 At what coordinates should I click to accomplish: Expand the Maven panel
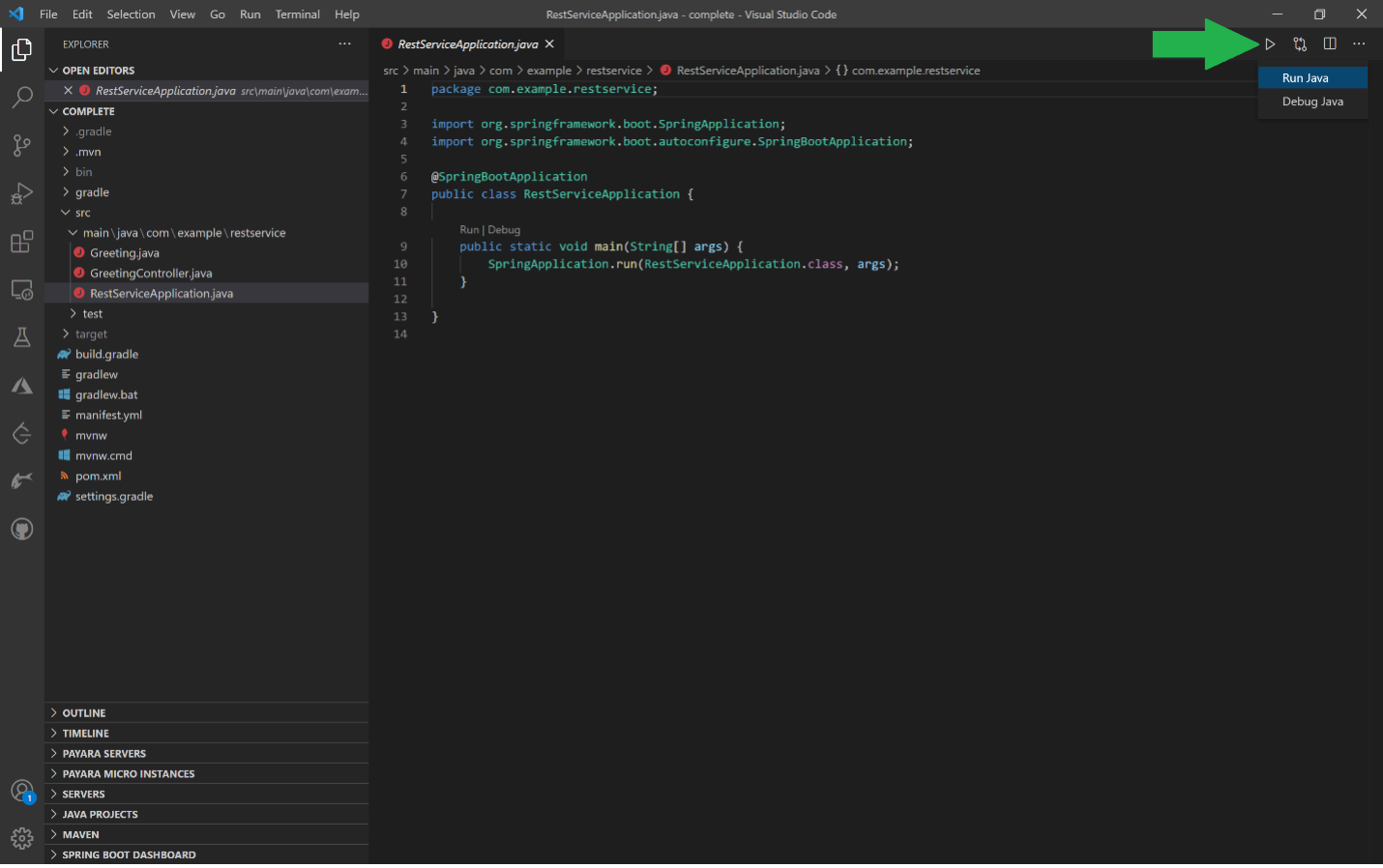click(x=206, y=835)
